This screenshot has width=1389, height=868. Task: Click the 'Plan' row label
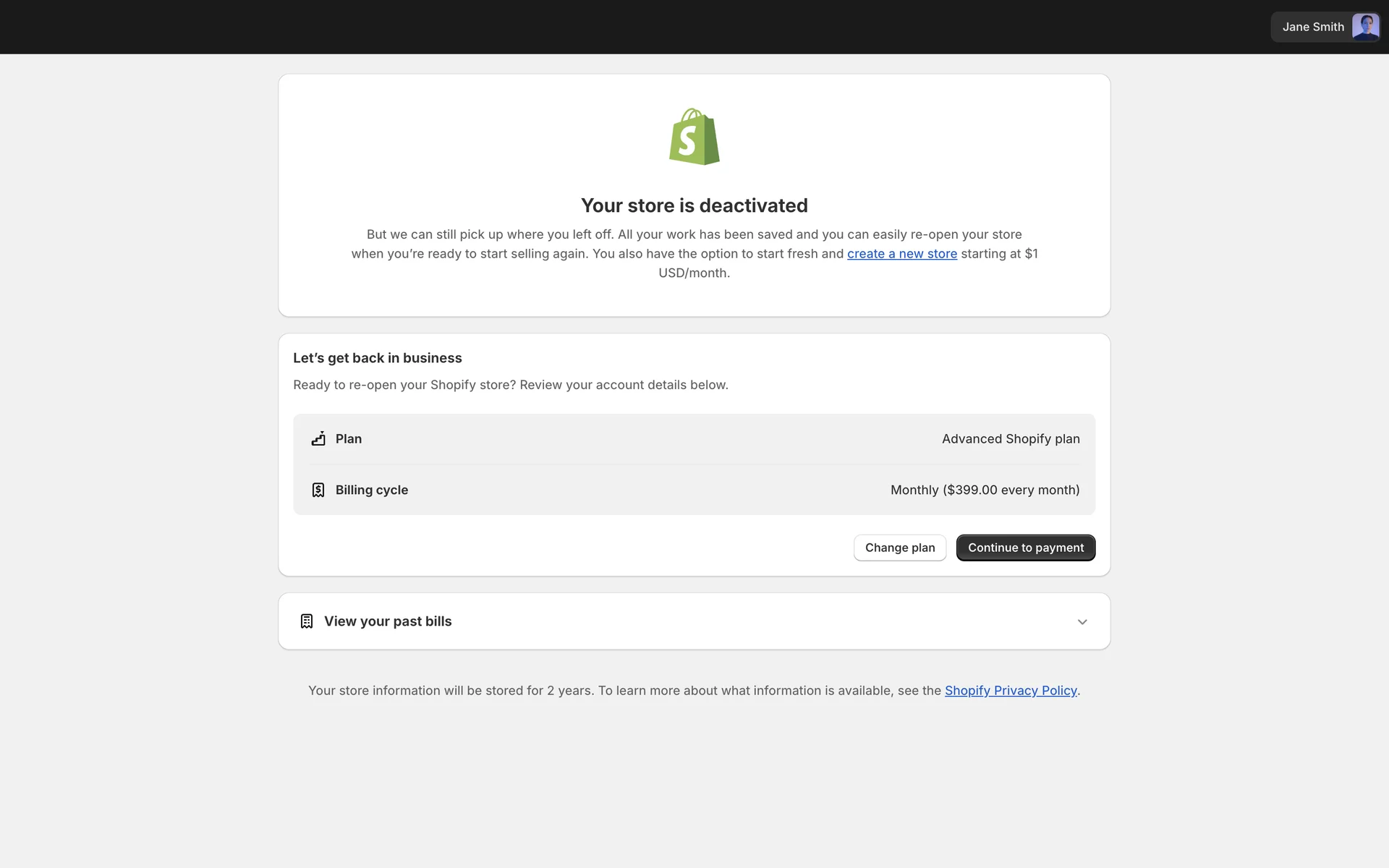[x=349, y=439]
